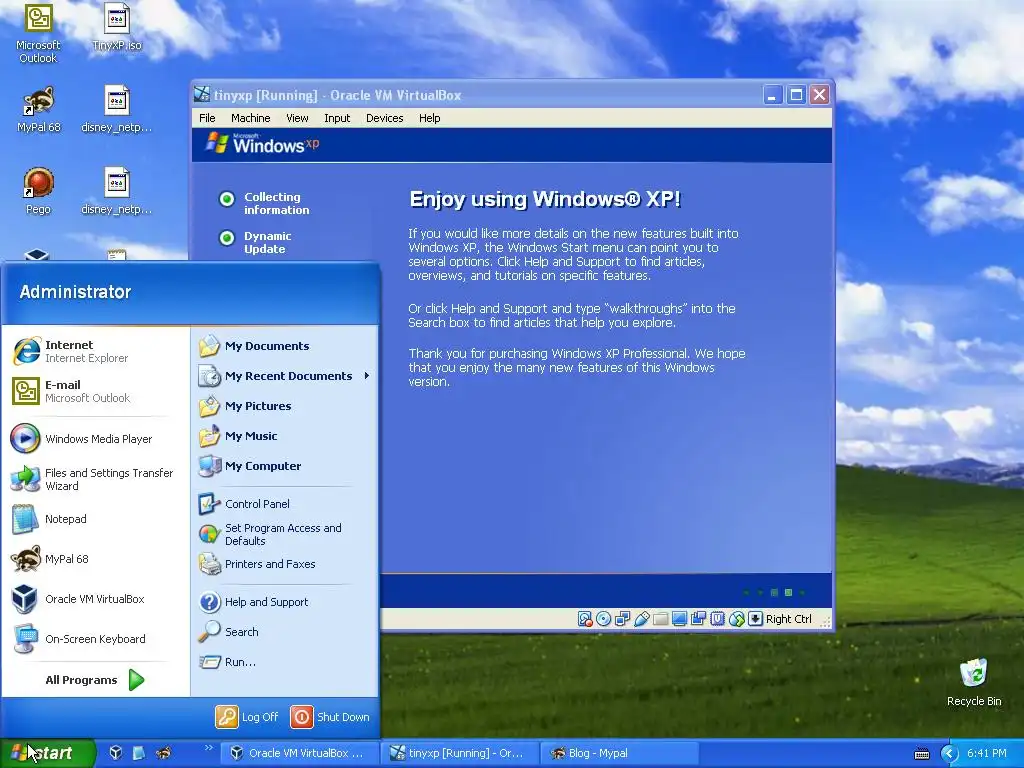This screenshot has height=768, width=1024.
Task: Click the Start button
Action: (47, 753)
